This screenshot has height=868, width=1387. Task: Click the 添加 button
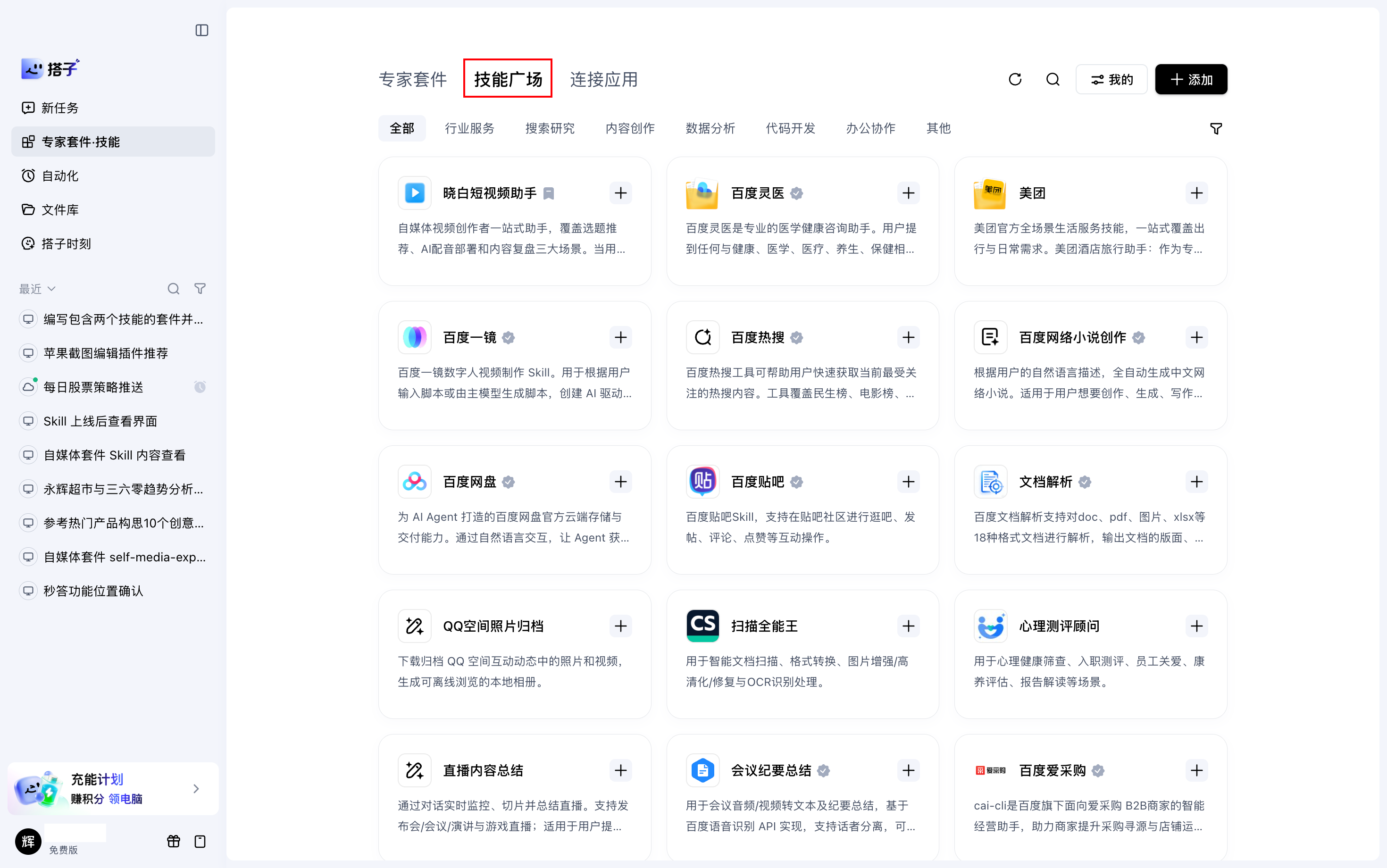1191,79
